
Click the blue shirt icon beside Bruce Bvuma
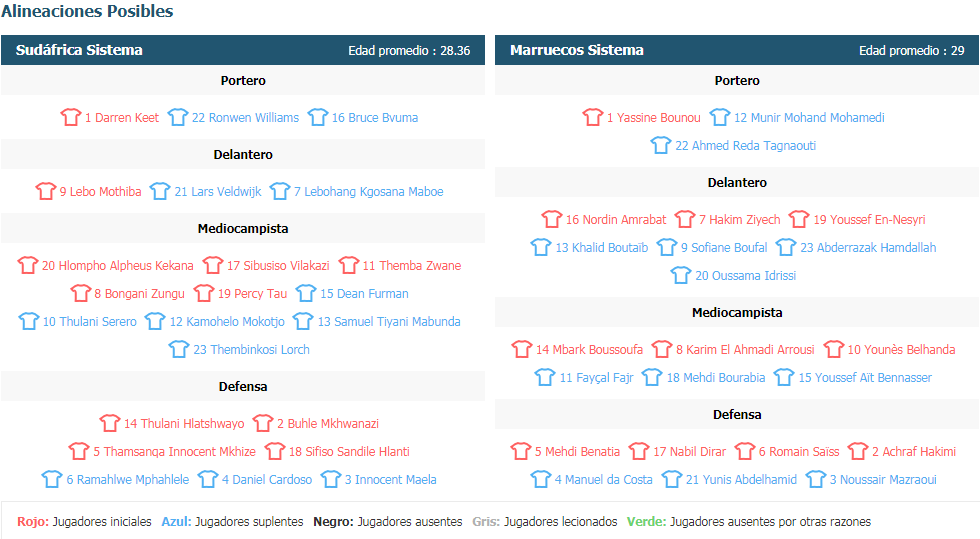coord(318,117)
